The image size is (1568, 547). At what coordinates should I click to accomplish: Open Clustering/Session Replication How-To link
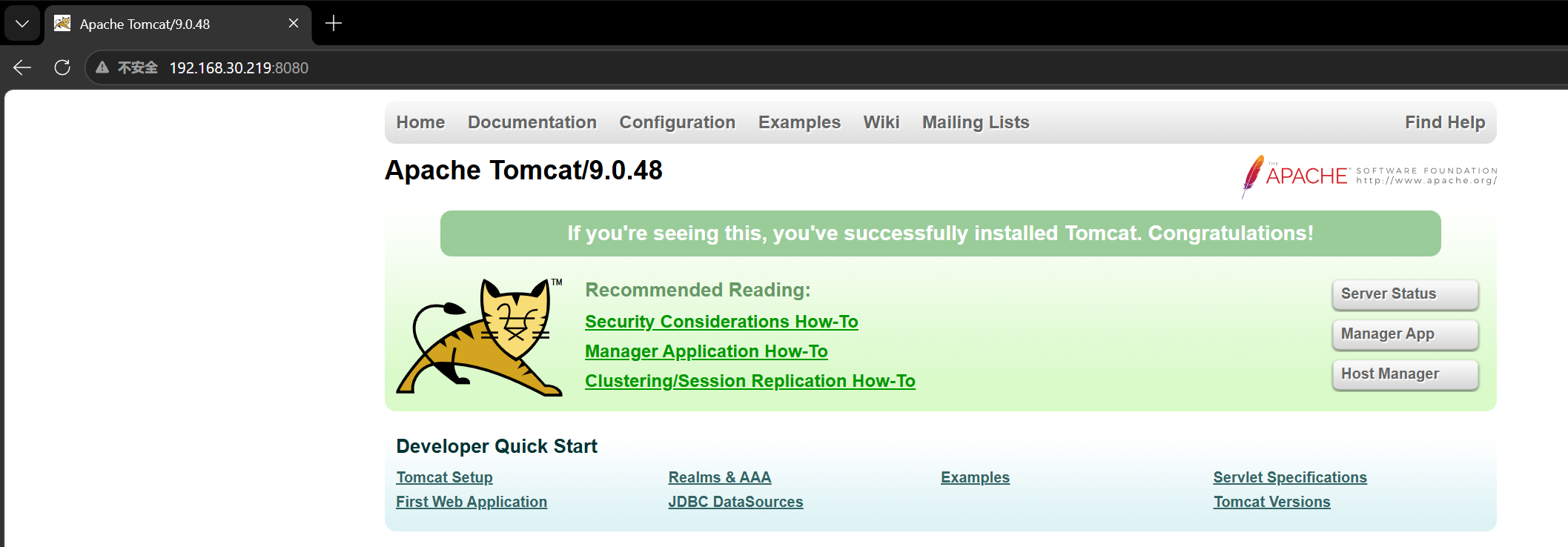coord(750,381)
